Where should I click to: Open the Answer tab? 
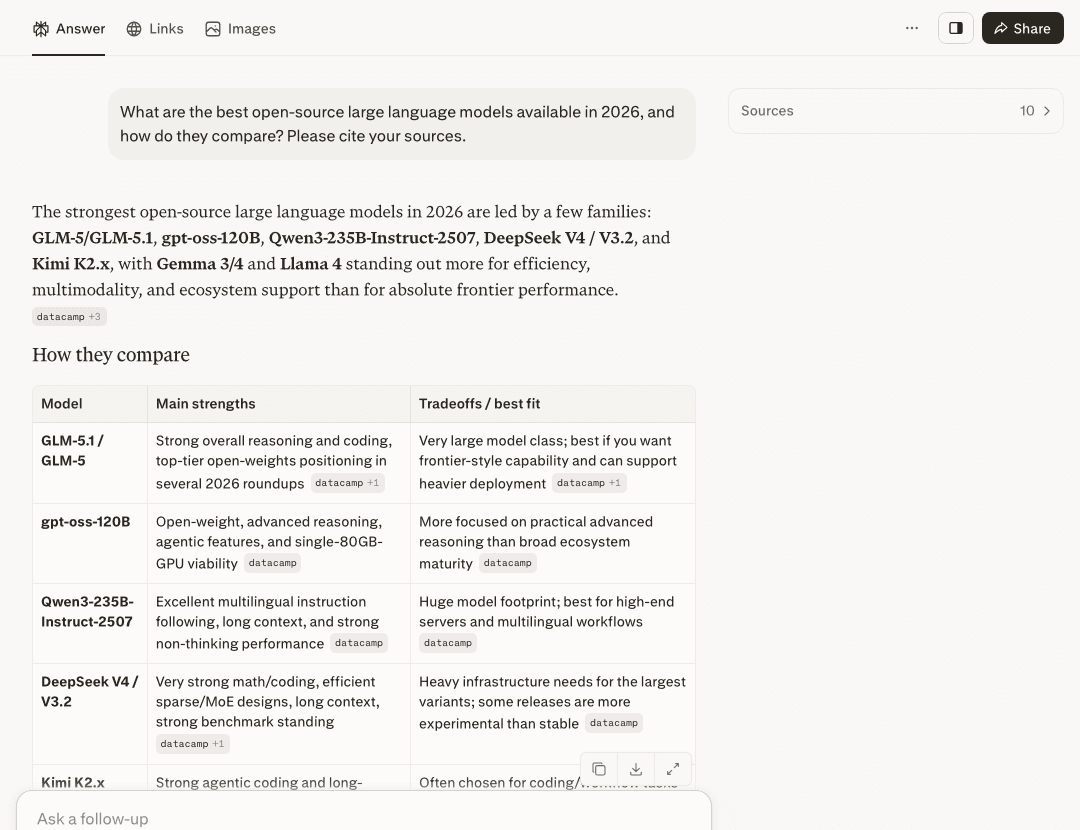69,28
